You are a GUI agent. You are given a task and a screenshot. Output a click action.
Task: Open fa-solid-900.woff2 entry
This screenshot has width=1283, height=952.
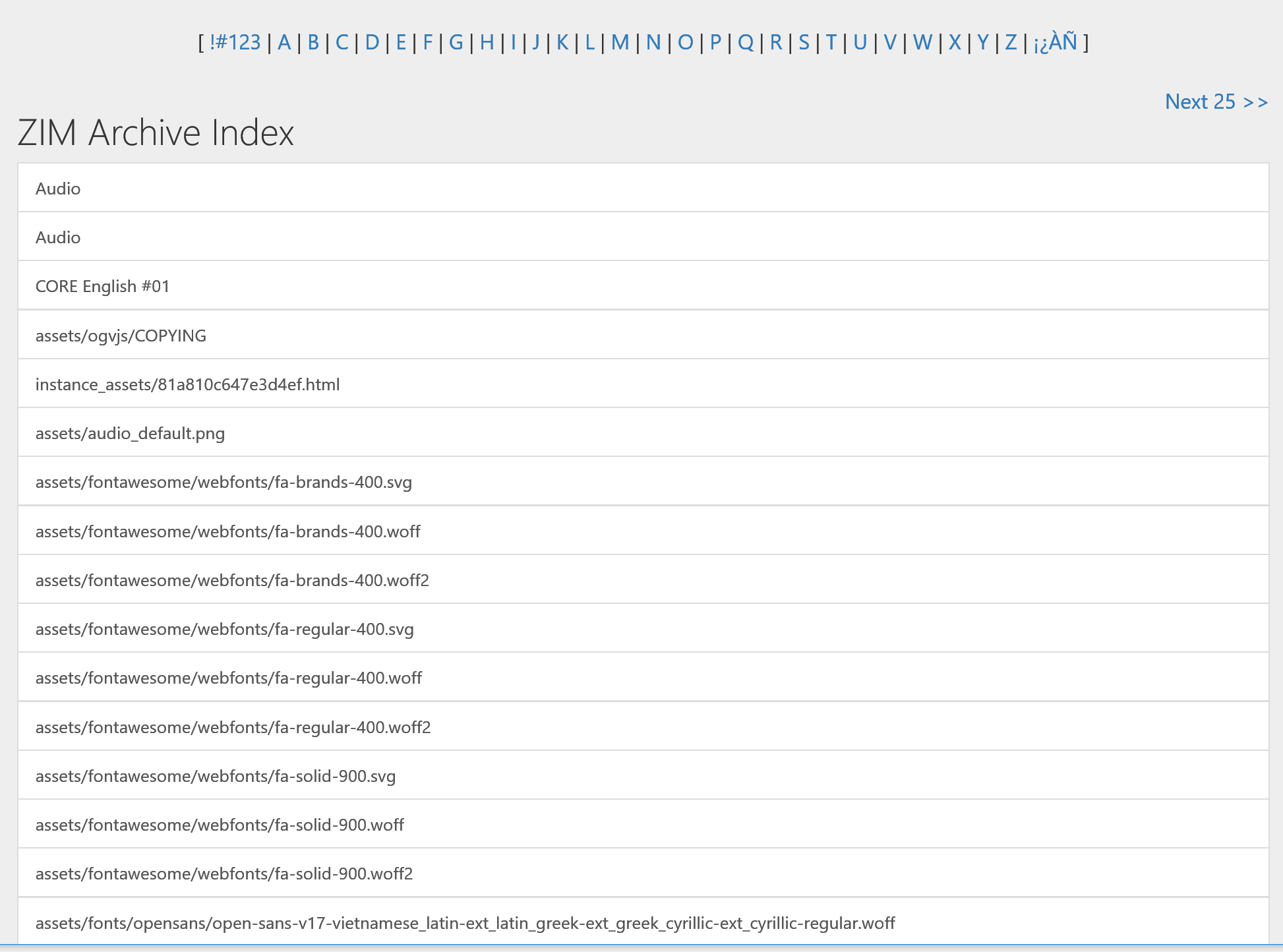coord(224,874)
